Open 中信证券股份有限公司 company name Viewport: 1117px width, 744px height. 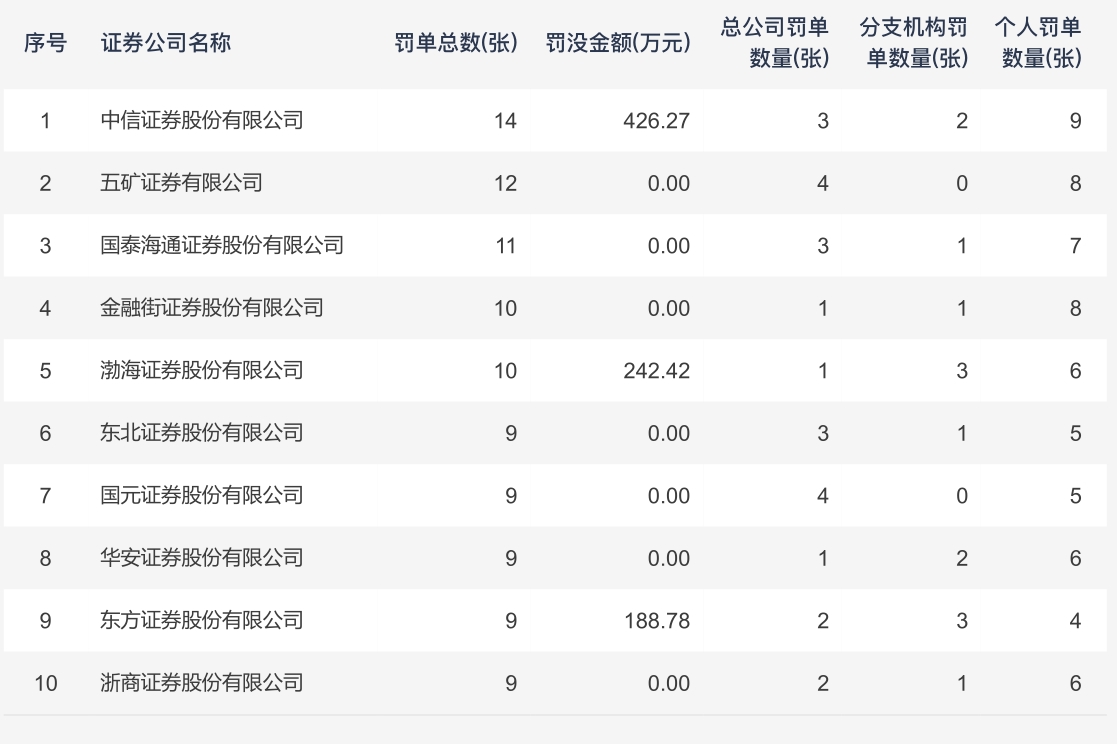coord(202,121)
